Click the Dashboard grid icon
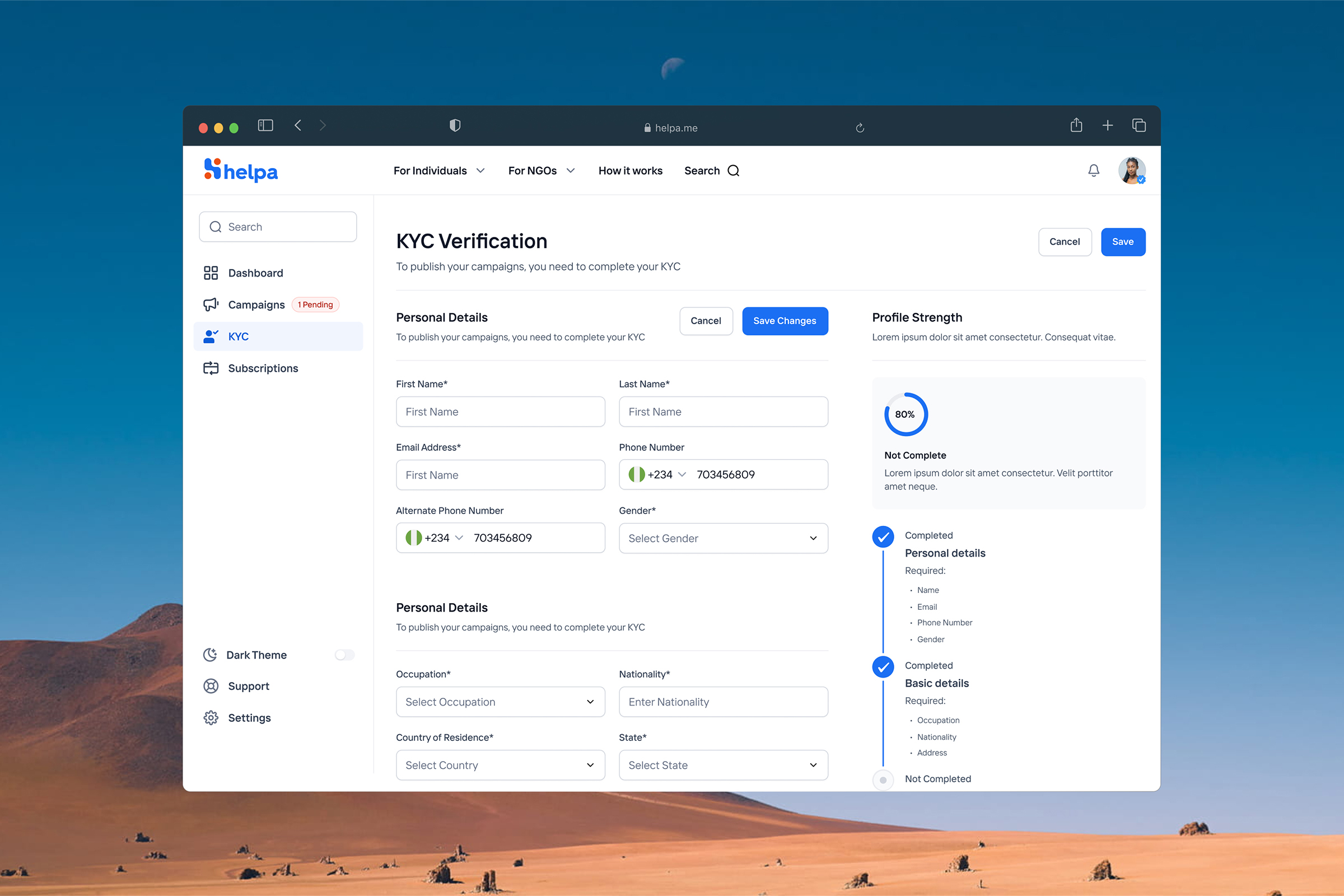 pos(211,273)
